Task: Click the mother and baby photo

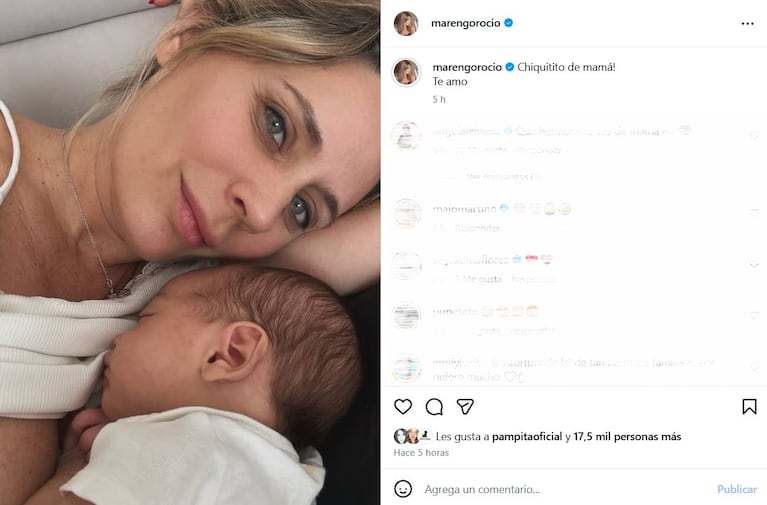Action: pyautogui.click(x=190, y=252)
